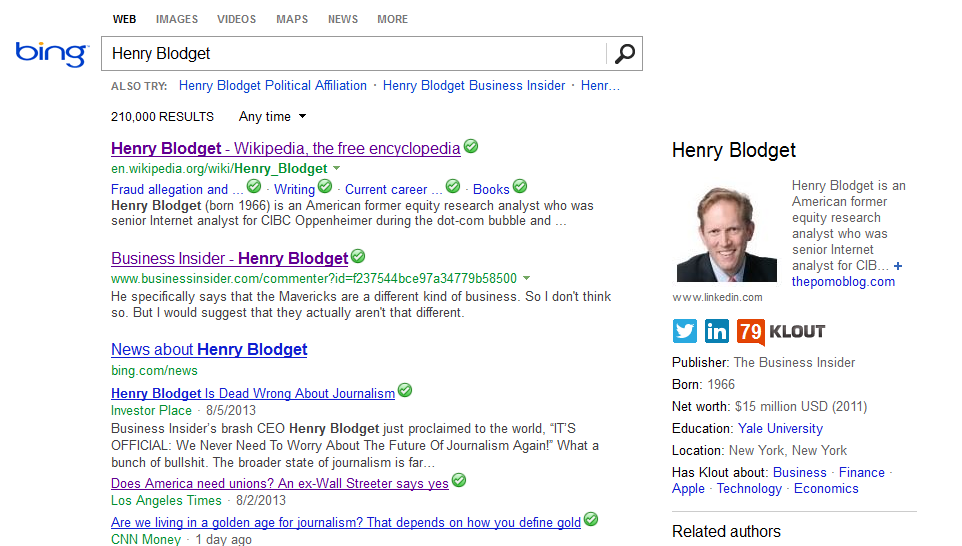Switch to the Images tab
This screenshot has width=962, height=546.
point(177,19)
